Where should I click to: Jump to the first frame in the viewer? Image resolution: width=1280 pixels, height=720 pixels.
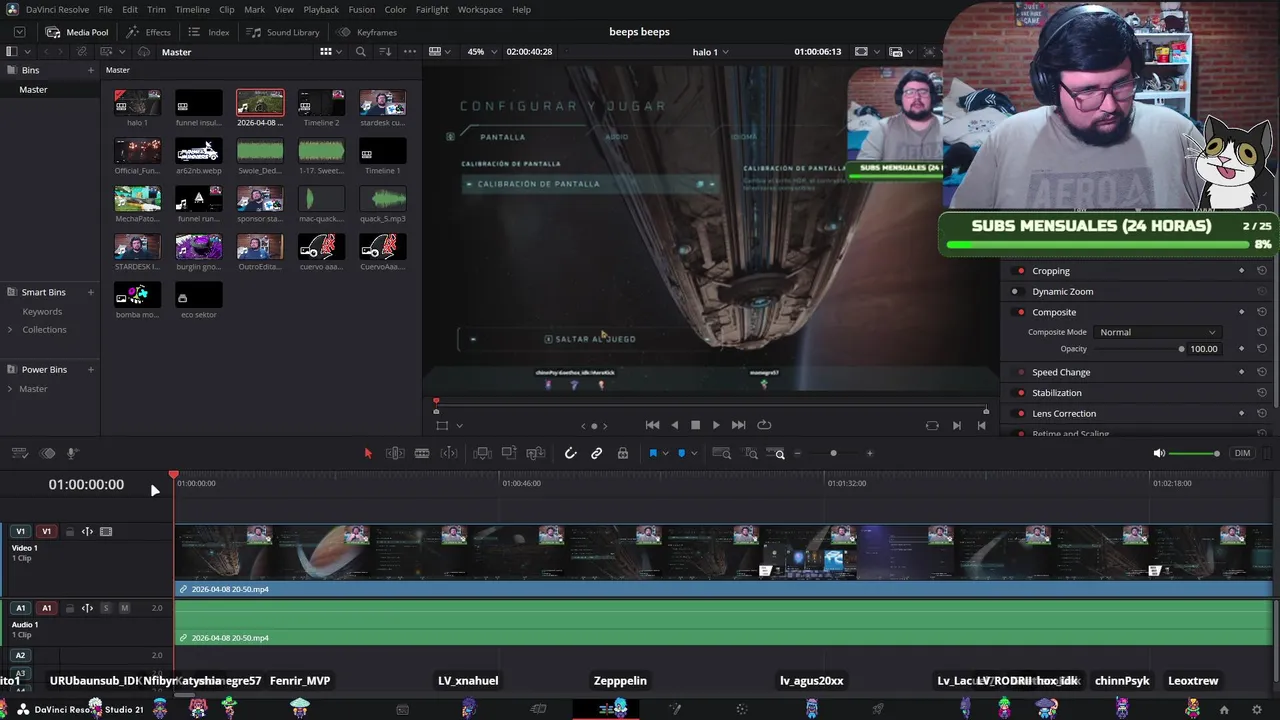(652, 425)
